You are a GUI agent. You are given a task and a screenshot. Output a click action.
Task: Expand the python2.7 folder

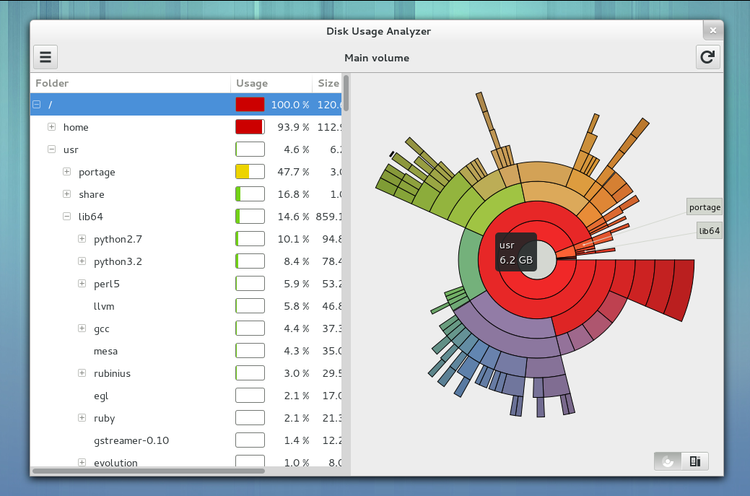[82, 239]
